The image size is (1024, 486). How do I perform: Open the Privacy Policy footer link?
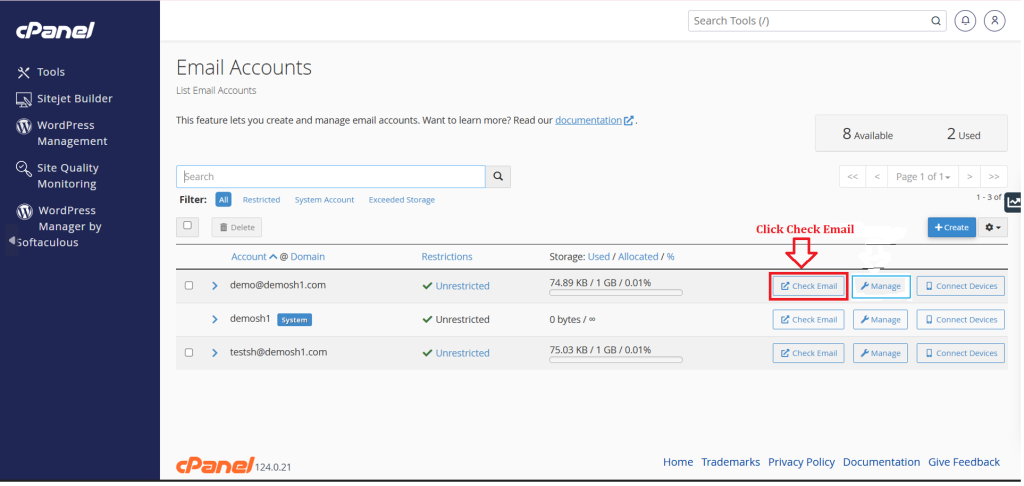[801, 462]
